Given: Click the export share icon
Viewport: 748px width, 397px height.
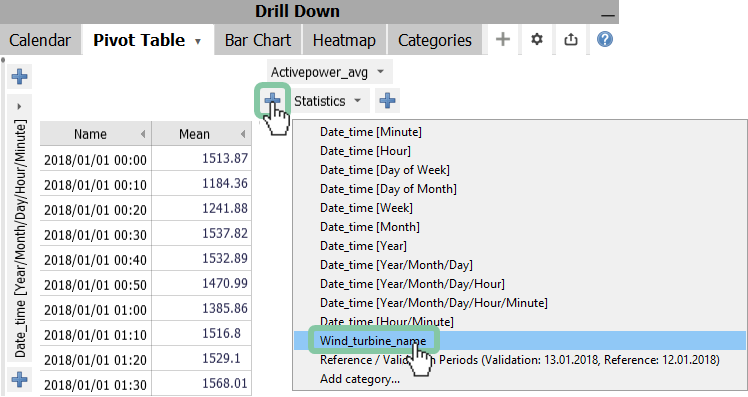Looking at the screenshot, I should click(x=571, y=40).
